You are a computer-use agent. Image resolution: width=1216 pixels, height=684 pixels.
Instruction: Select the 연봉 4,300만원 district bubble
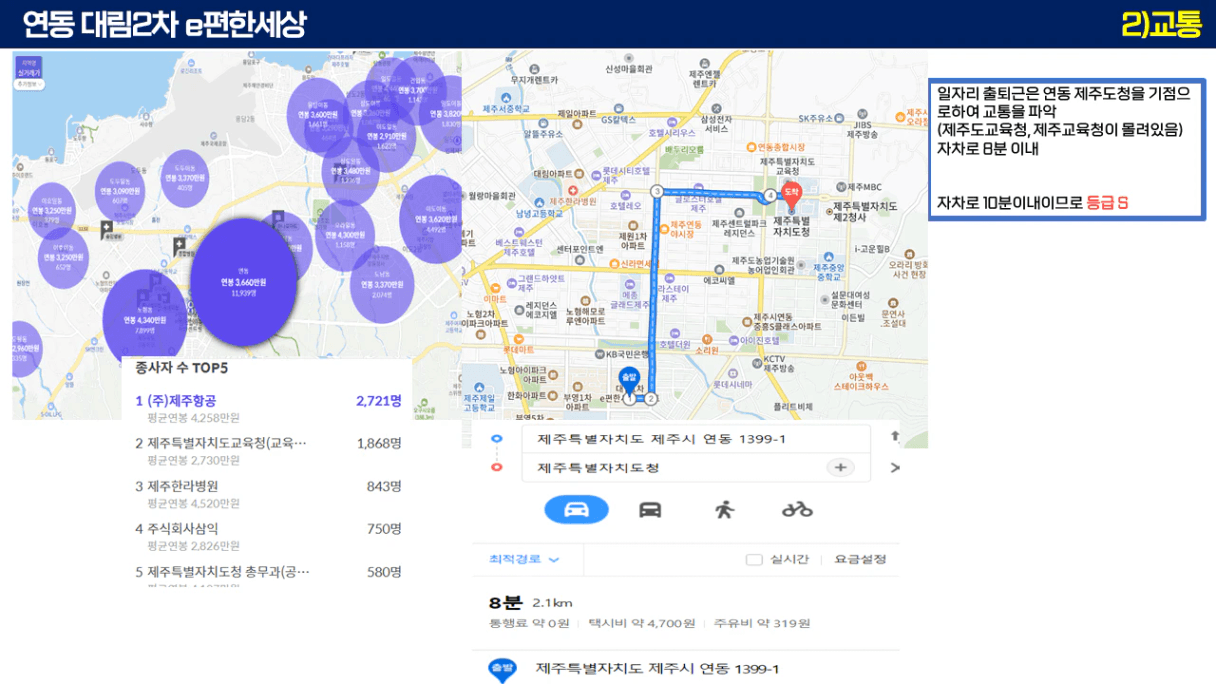[345, 236]
